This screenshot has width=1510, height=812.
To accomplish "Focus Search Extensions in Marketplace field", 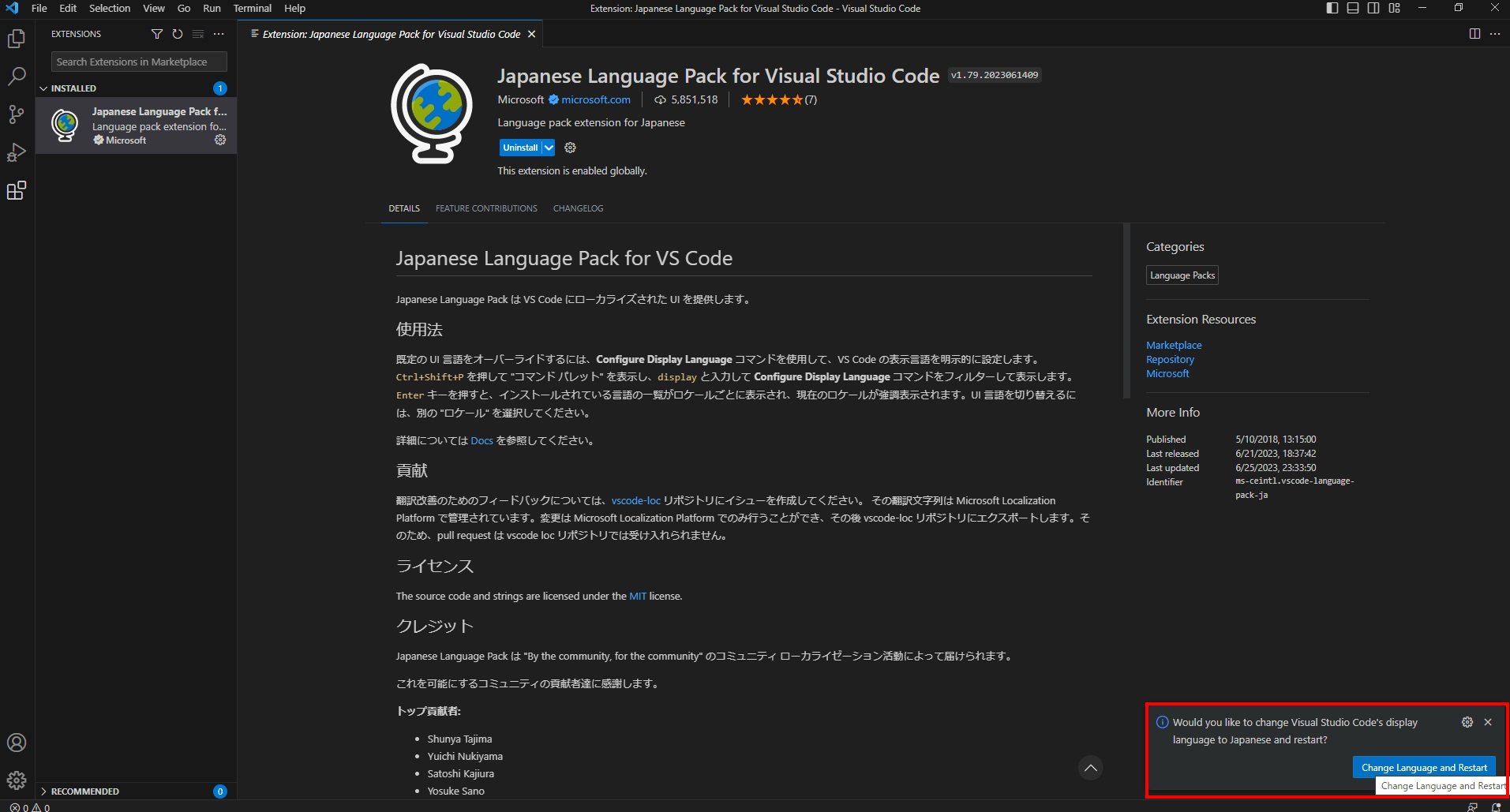I will (x=139, y=62).
